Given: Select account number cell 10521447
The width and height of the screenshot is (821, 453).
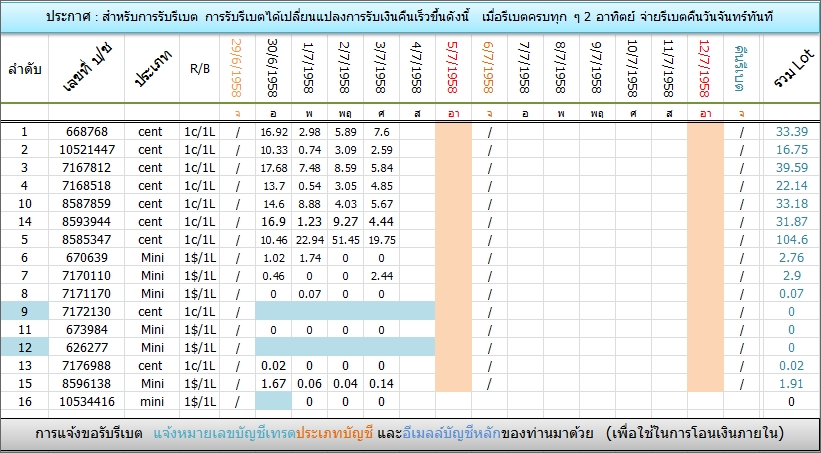Looking at the screenshot, I should coord(87,150).
